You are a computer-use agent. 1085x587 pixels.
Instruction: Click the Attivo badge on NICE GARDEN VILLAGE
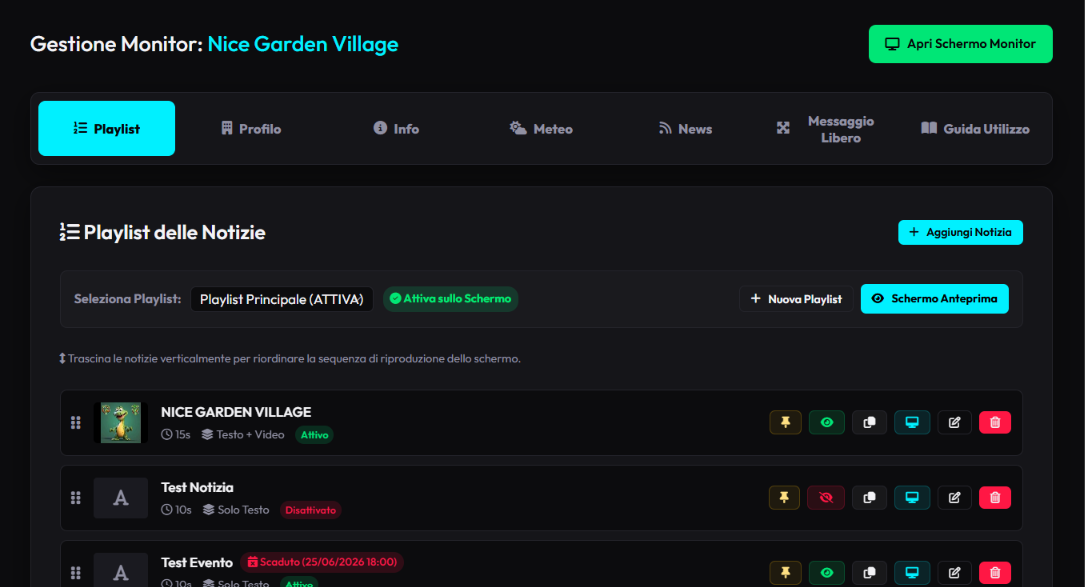click(x=314, y=435)
